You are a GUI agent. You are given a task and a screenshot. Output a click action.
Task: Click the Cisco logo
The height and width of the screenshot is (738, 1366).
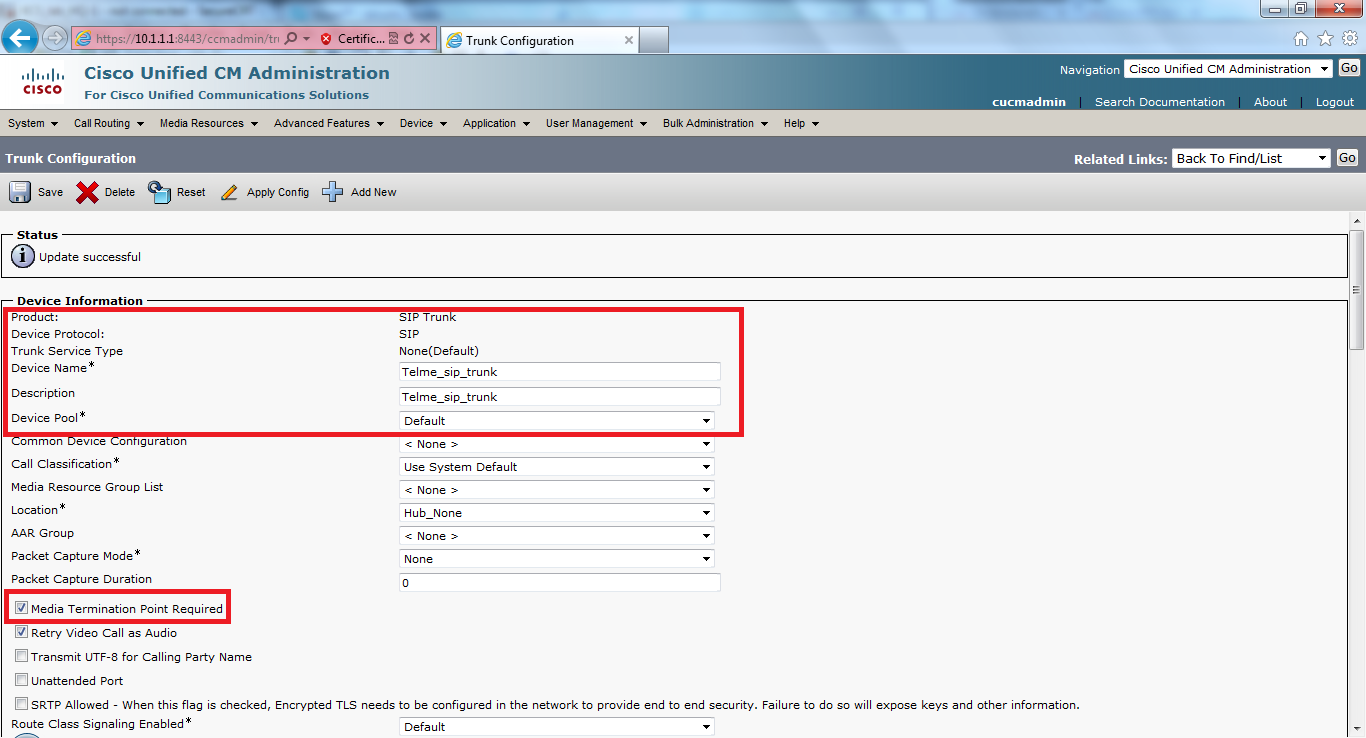(x=43, y=81)
